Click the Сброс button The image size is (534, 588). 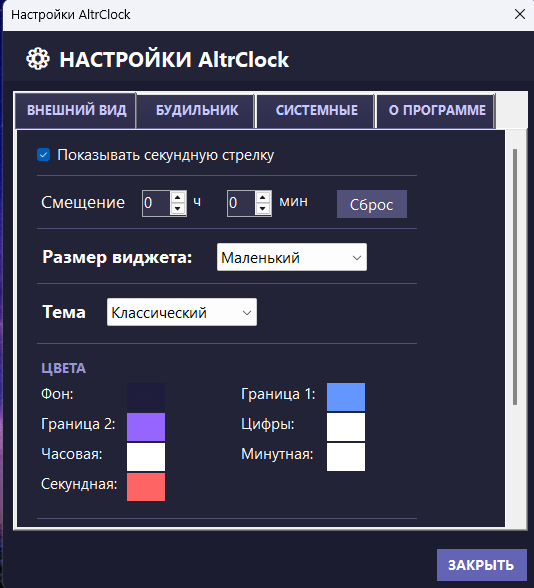[x=372, y=204]
